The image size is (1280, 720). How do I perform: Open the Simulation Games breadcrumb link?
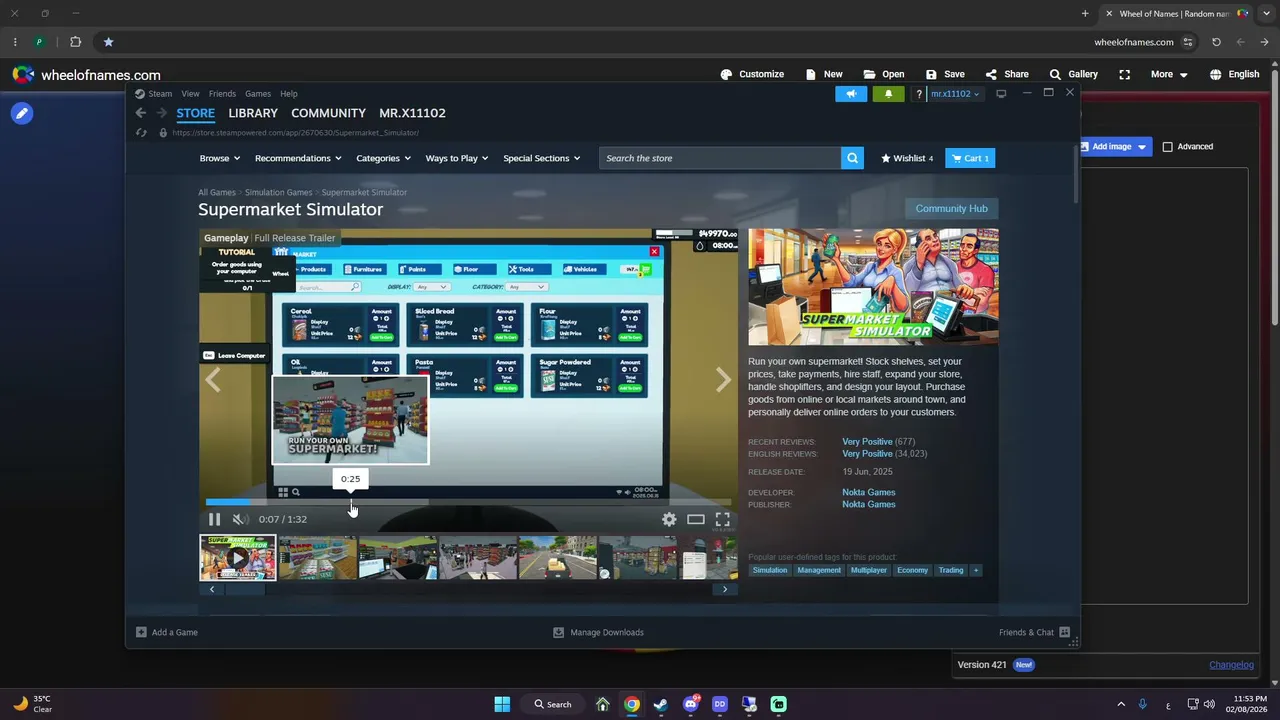pyautogui.click(x=278, y=192)
